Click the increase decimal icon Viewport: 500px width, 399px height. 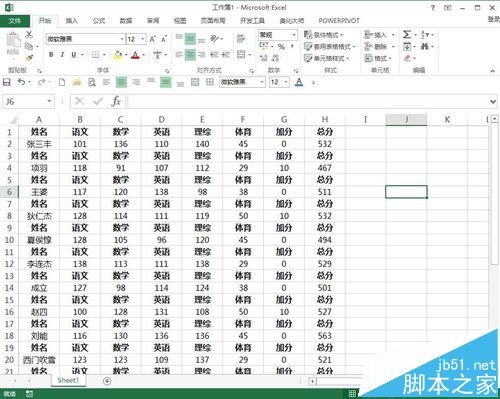pyautogui.click(x=264, y=58)
